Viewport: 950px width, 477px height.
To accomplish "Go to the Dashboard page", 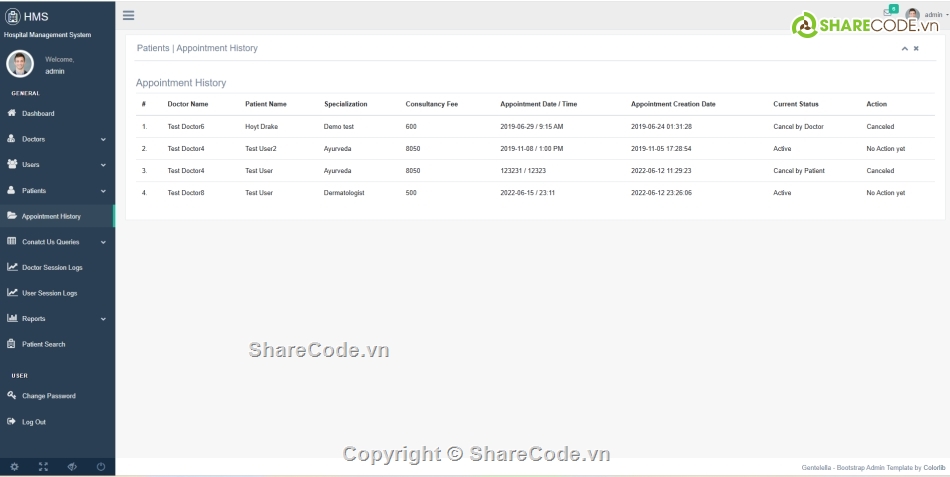I will point(38,114).
